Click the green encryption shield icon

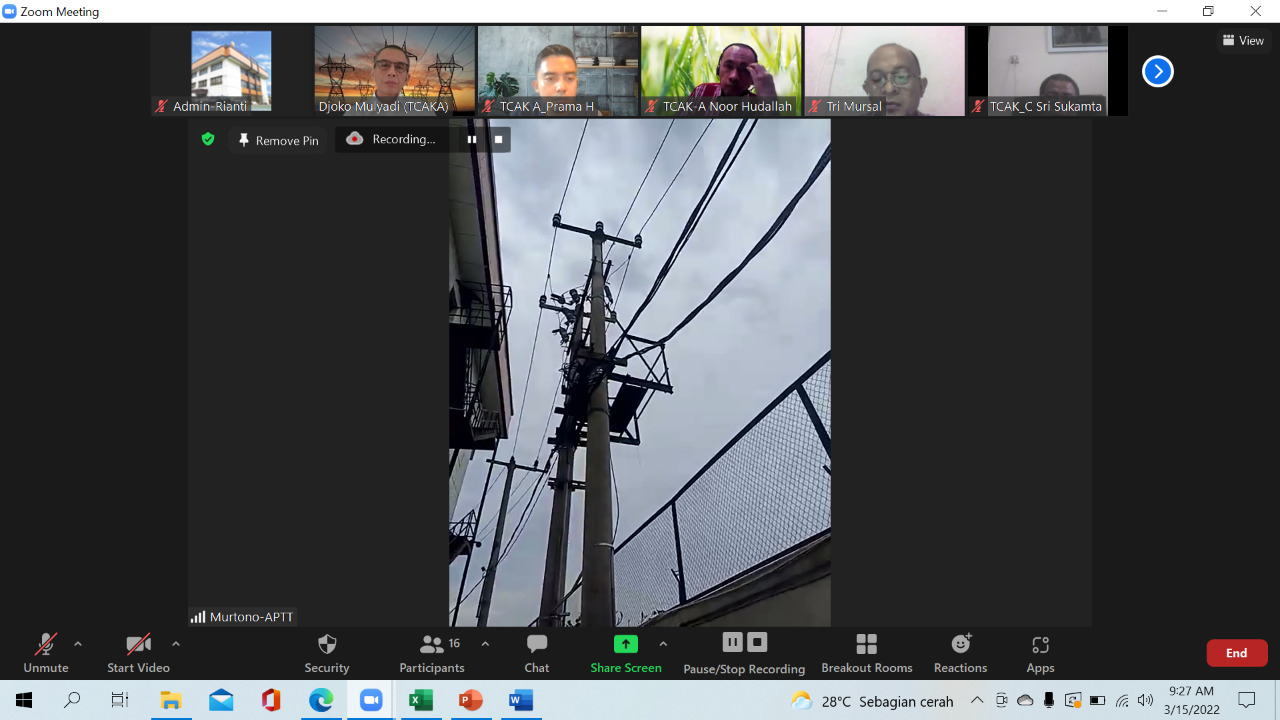pyautogui.click(x=208, y=139)
